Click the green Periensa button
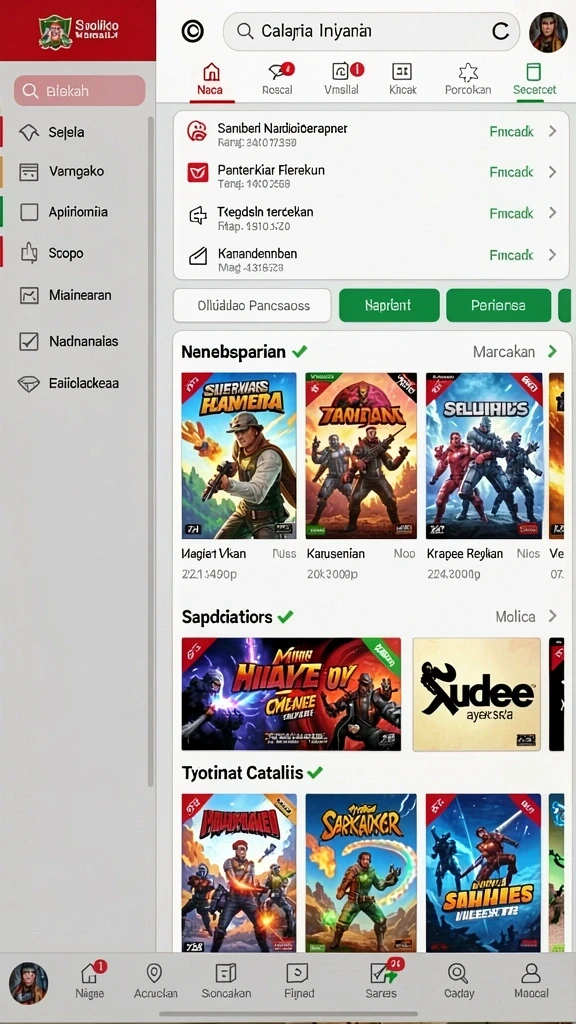576x1024 pixels. click(498, 306)
